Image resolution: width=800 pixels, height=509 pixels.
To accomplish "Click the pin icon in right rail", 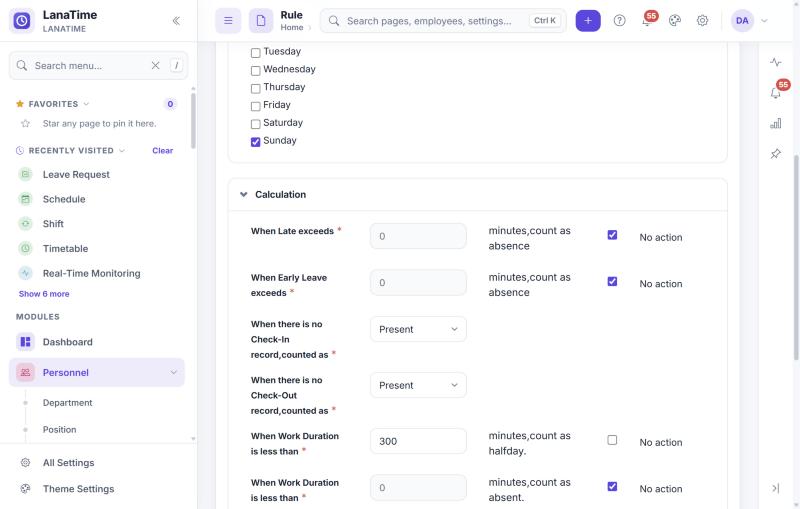I will 776,154.
